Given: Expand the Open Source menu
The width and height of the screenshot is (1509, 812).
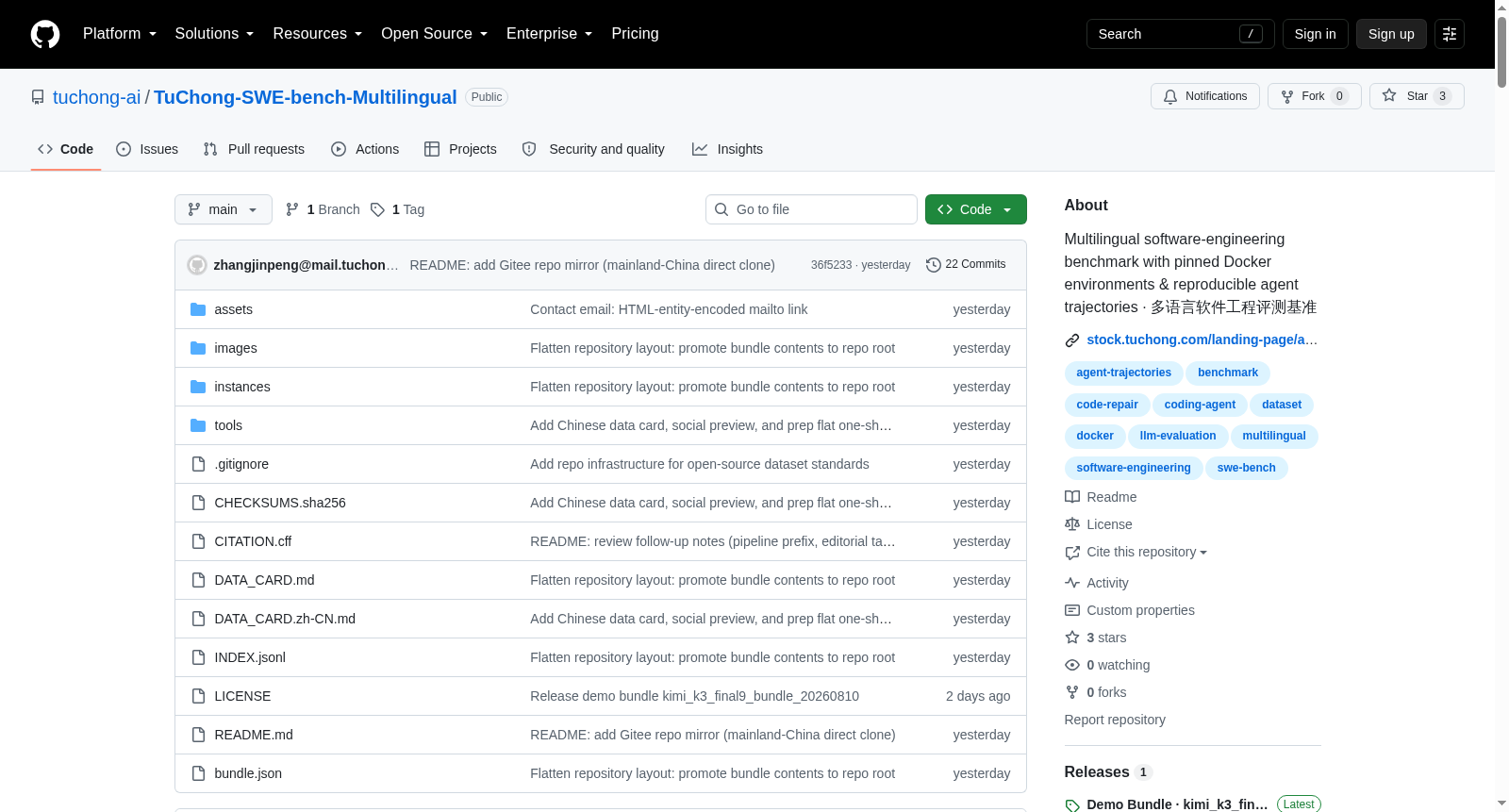Looking at the screenshot, I should [x=435, y=34].
